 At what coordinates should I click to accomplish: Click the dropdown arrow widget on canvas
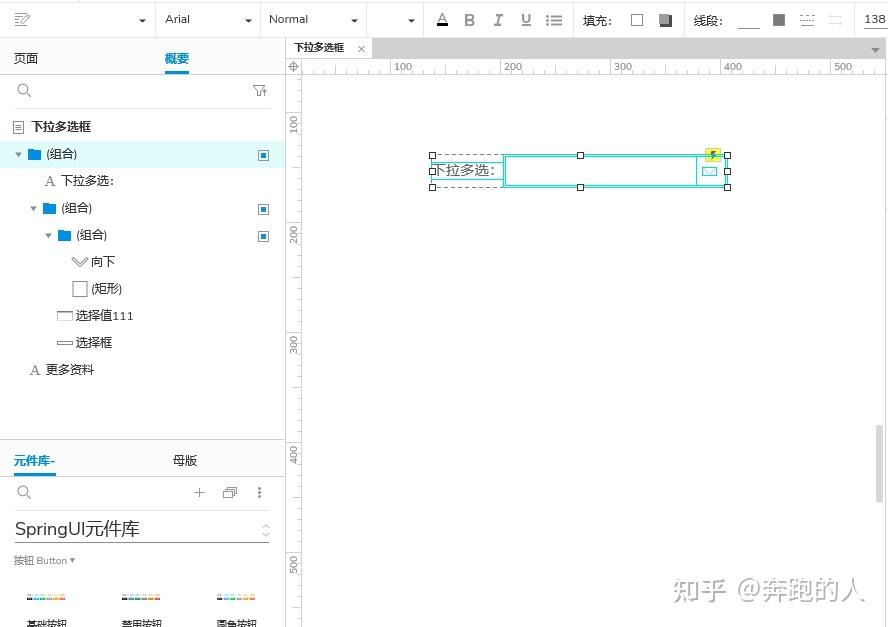710,172
